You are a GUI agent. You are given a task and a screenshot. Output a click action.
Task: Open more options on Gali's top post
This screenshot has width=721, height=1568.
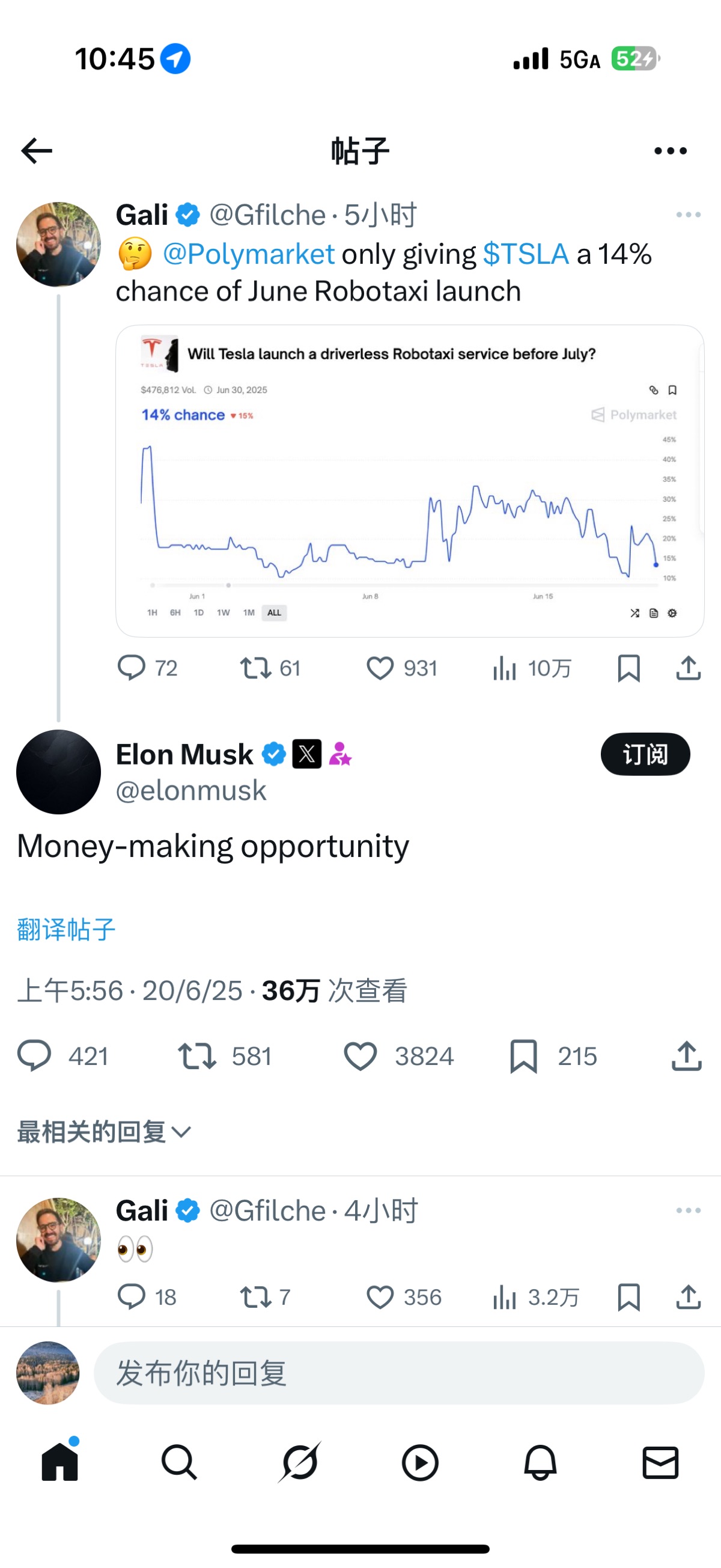click(688, 215)
